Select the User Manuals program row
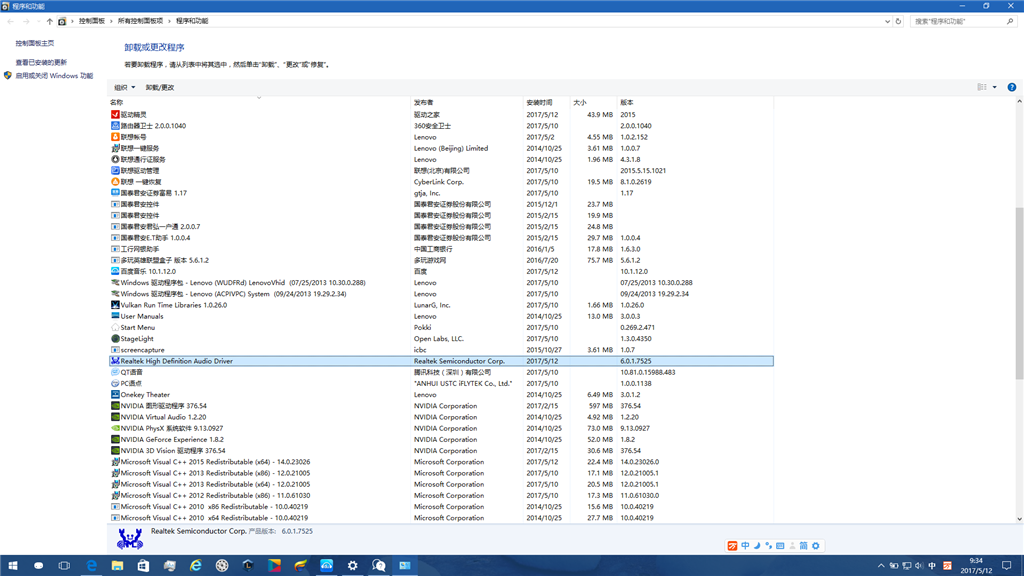 pos(441,316)
